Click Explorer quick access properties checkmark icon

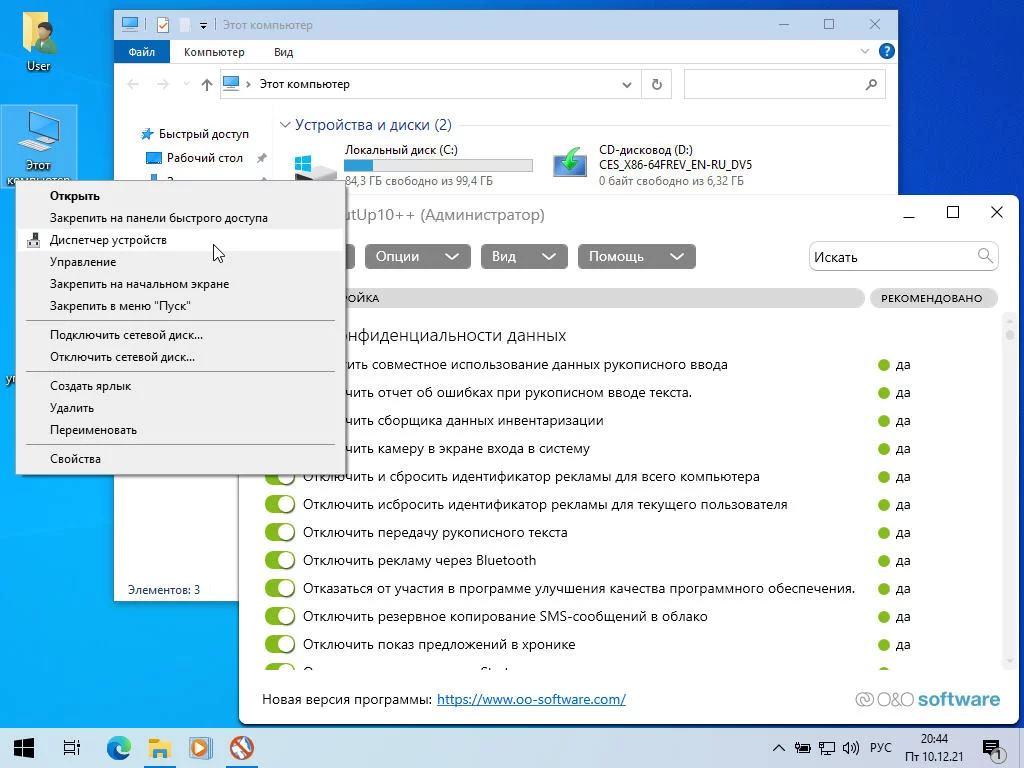point(163,25)
